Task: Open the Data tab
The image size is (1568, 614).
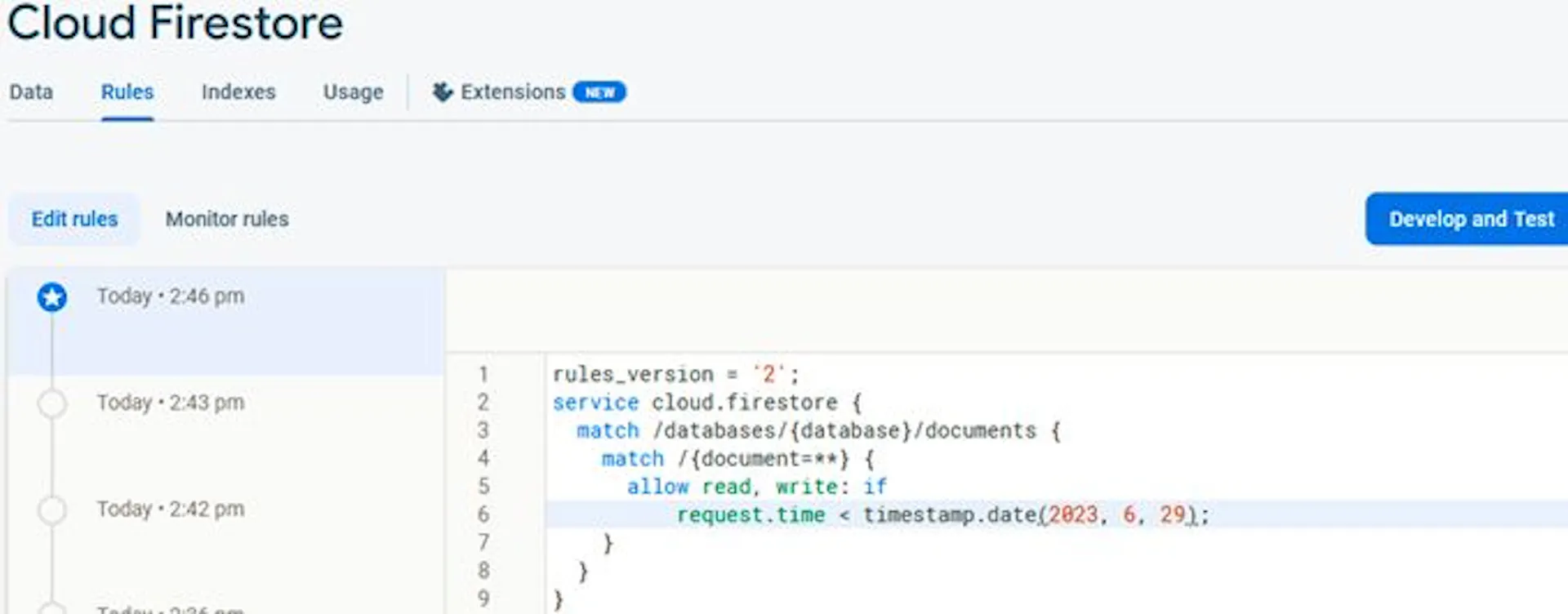Action: point(31,92)
